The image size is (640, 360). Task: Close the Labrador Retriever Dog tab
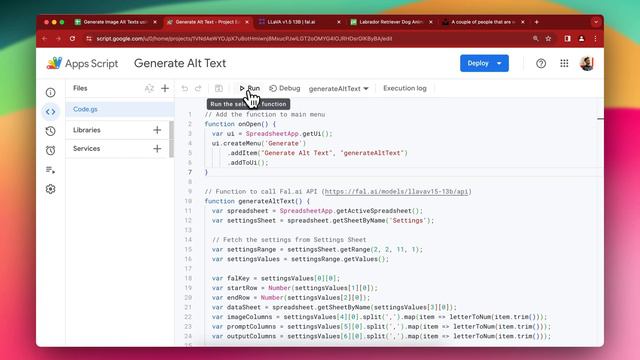coord(431,22)
